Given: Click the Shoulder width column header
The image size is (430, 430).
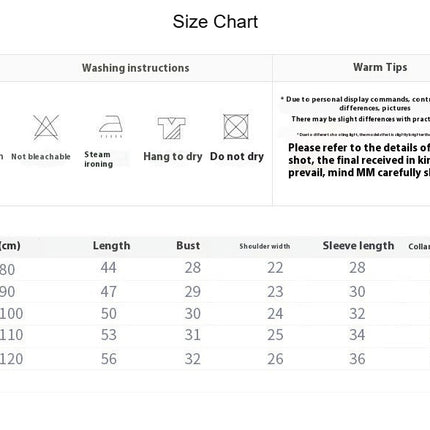Looking at the screenshot, I should pyautogui.click(x=265, y=246).
